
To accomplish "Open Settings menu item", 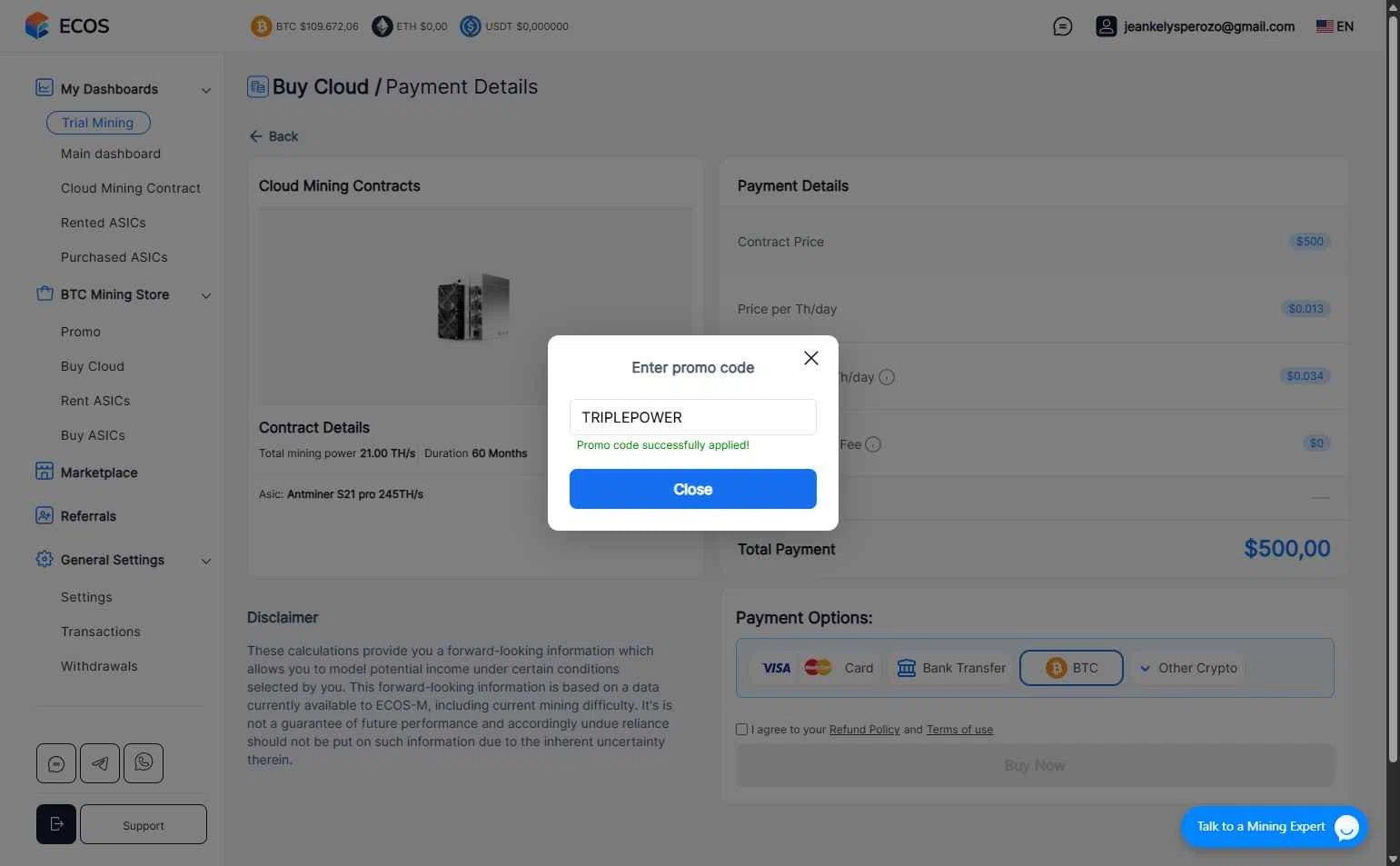I will click(x=86, y=597).
